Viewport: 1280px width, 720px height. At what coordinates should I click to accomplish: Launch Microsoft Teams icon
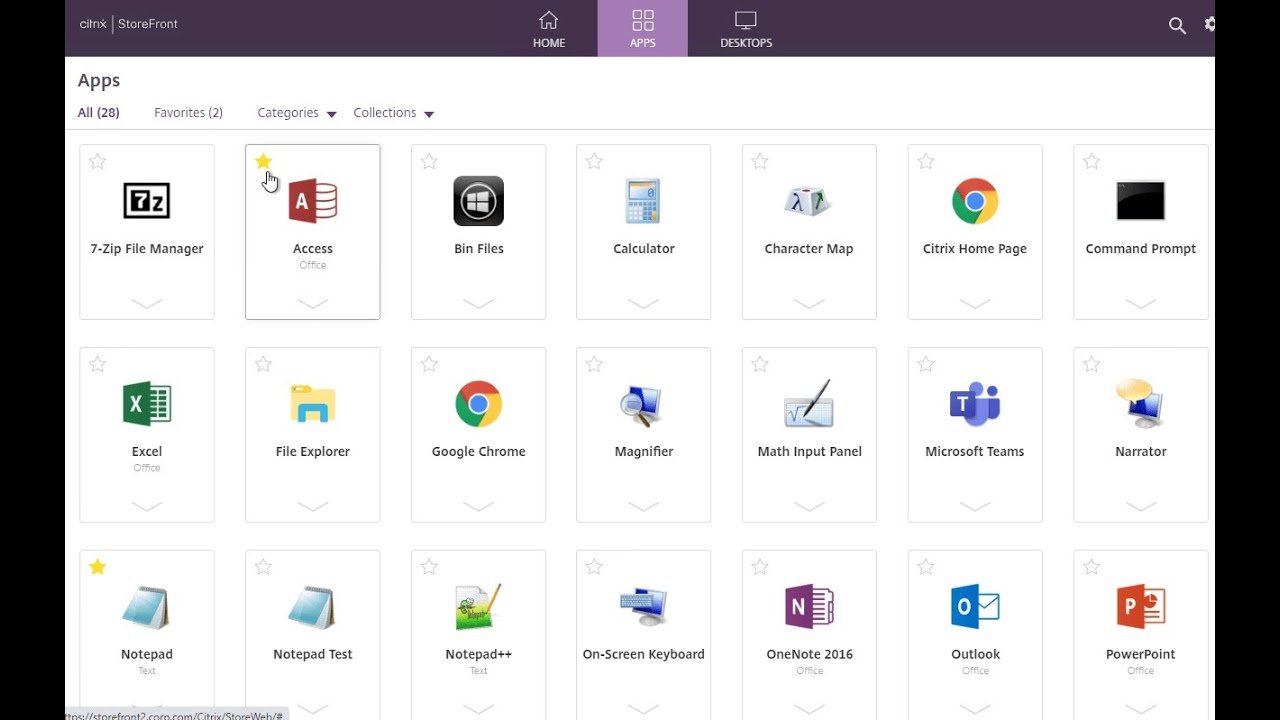(975, 404)
